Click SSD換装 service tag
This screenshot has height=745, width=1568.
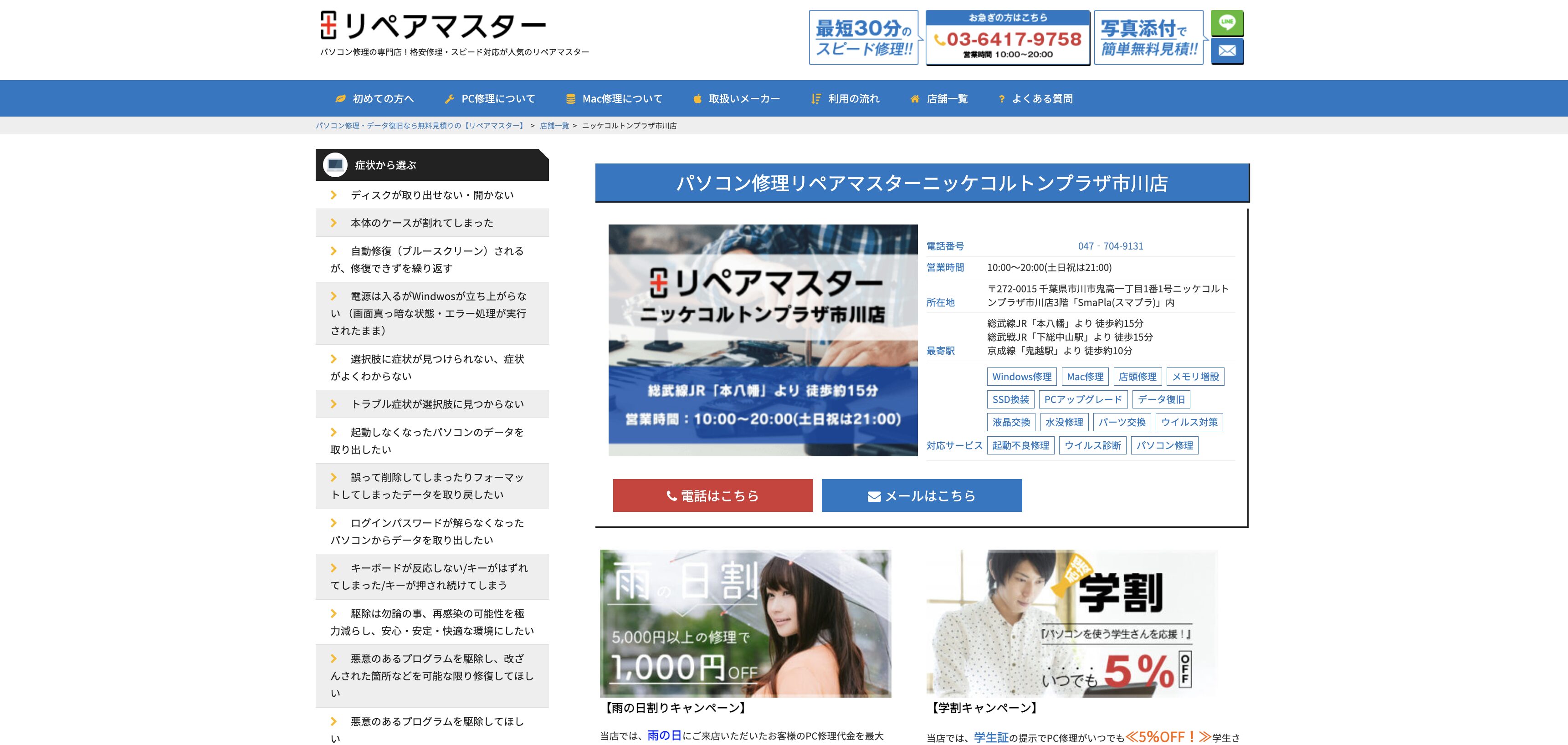pos(1010,399)
